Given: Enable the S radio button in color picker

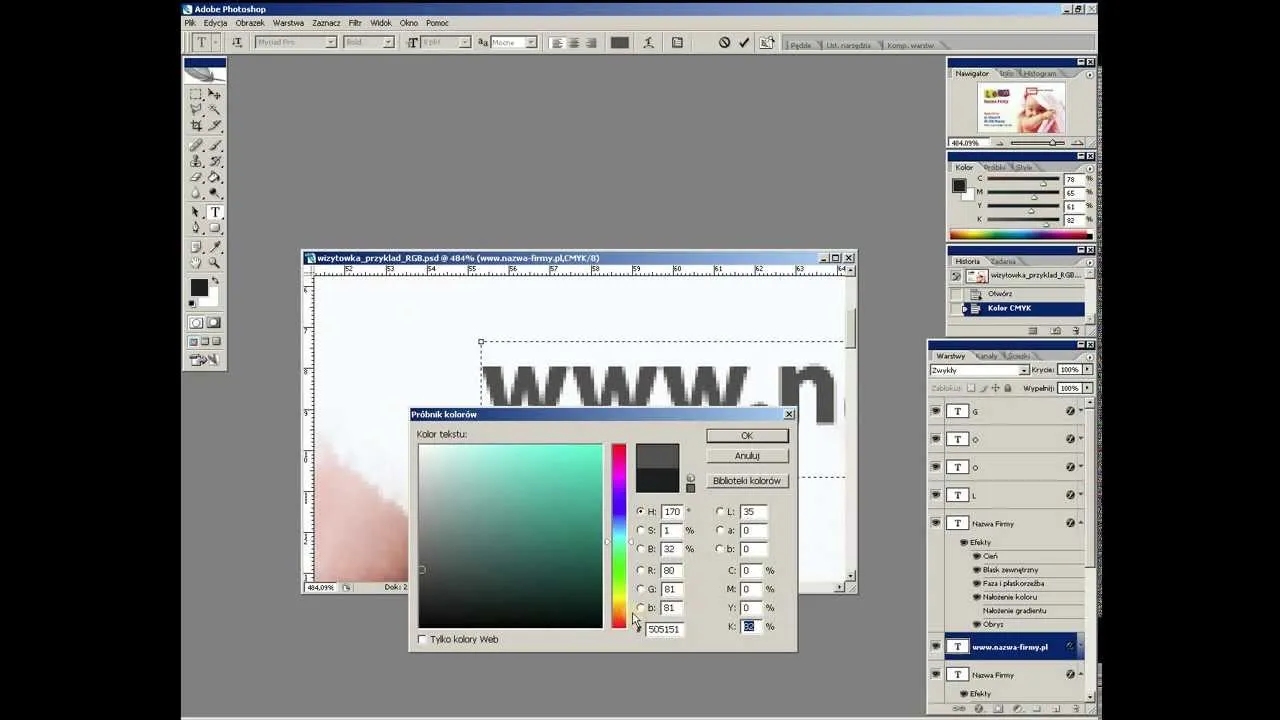Looking at the screenshot, I should point(640,530).
